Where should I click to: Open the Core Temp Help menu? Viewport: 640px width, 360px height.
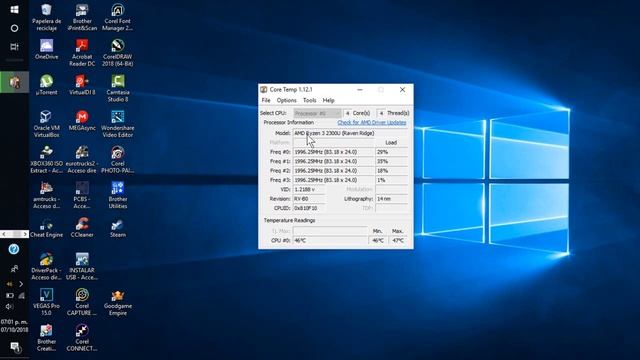coord(329,100)
